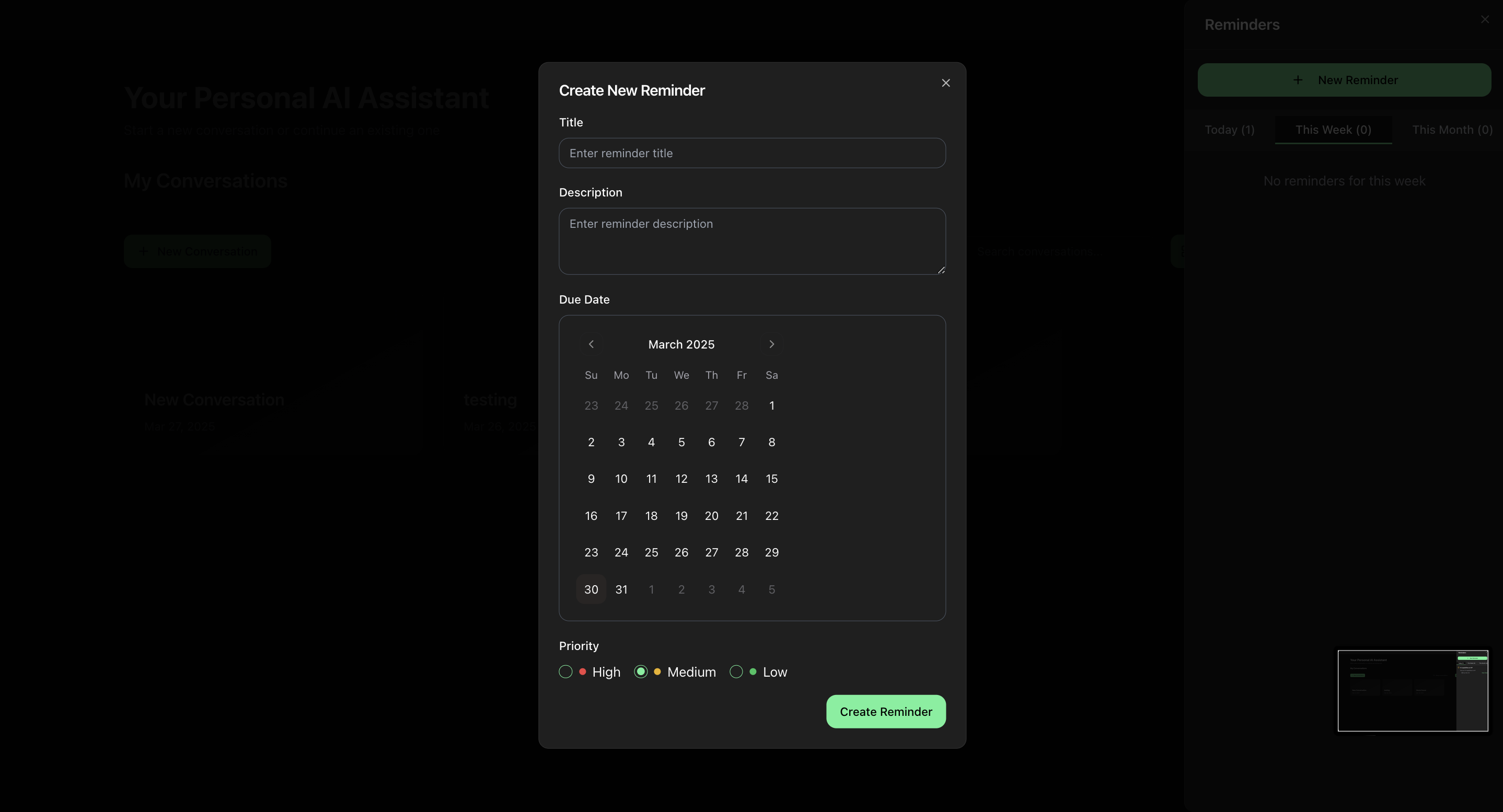Switch to Today (1) tab
1503x812 pixels.
(x=1229, y=130)
